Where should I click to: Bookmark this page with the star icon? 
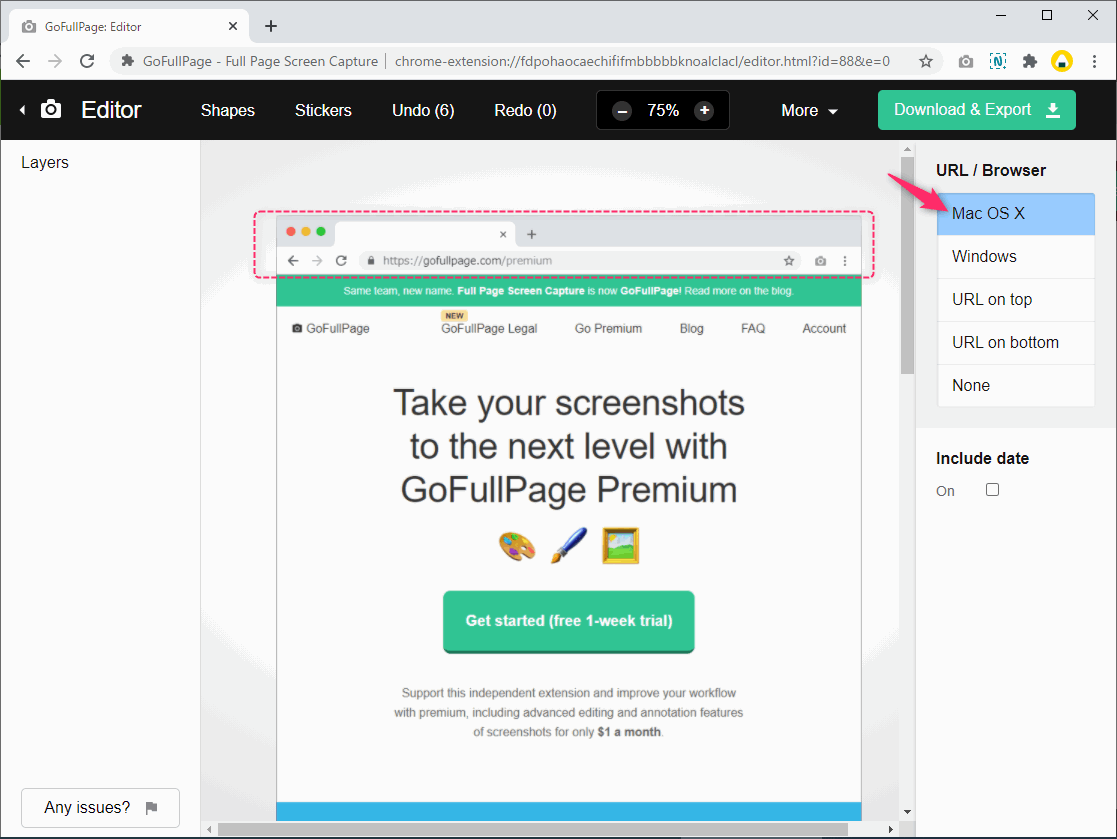[925, 61]
